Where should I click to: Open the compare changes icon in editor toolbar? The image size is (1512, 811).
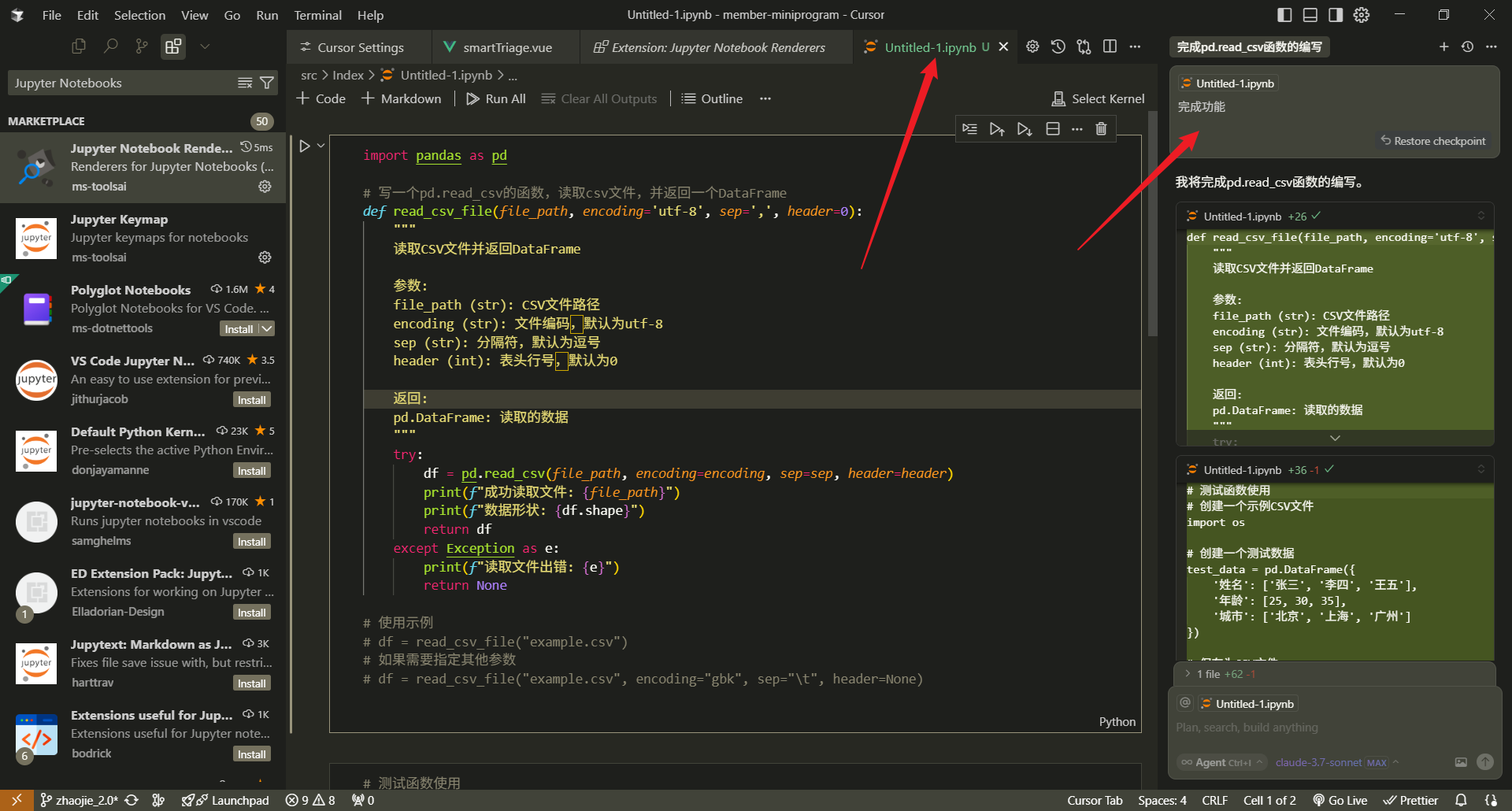point(1084,46)
